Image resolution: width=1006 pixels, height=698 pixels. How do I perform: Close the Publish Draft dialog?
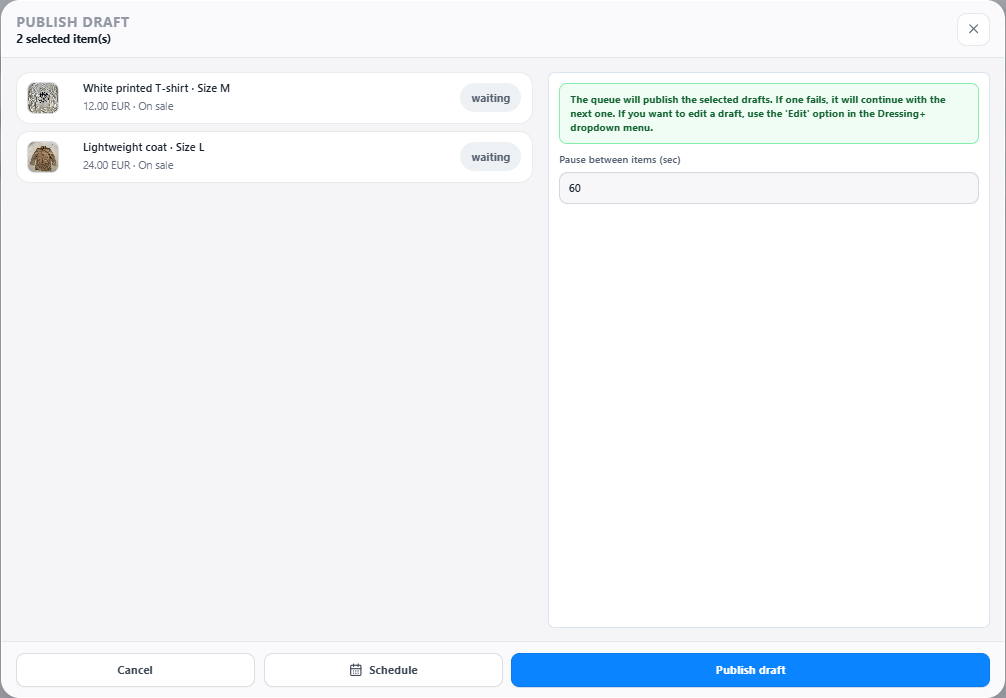click(973, 29)
